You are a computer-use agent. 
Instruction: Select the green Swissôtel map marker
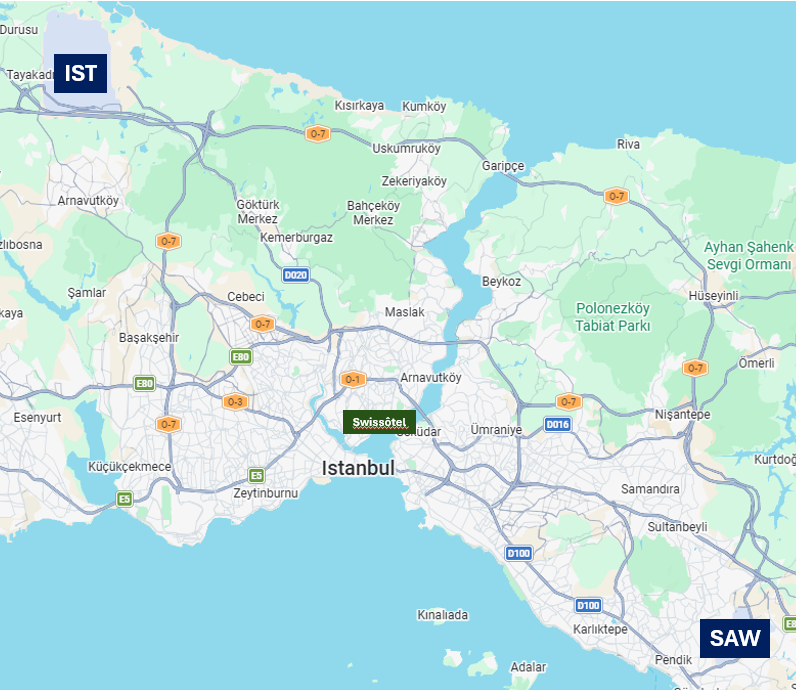pos(379,422)
